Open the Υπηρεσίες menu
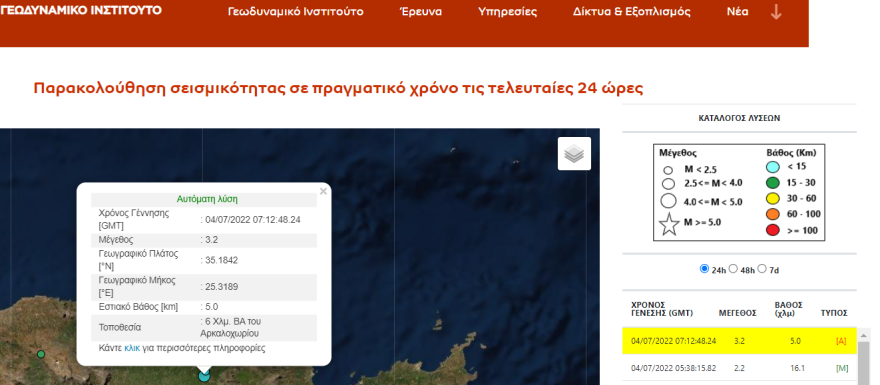 507,12
